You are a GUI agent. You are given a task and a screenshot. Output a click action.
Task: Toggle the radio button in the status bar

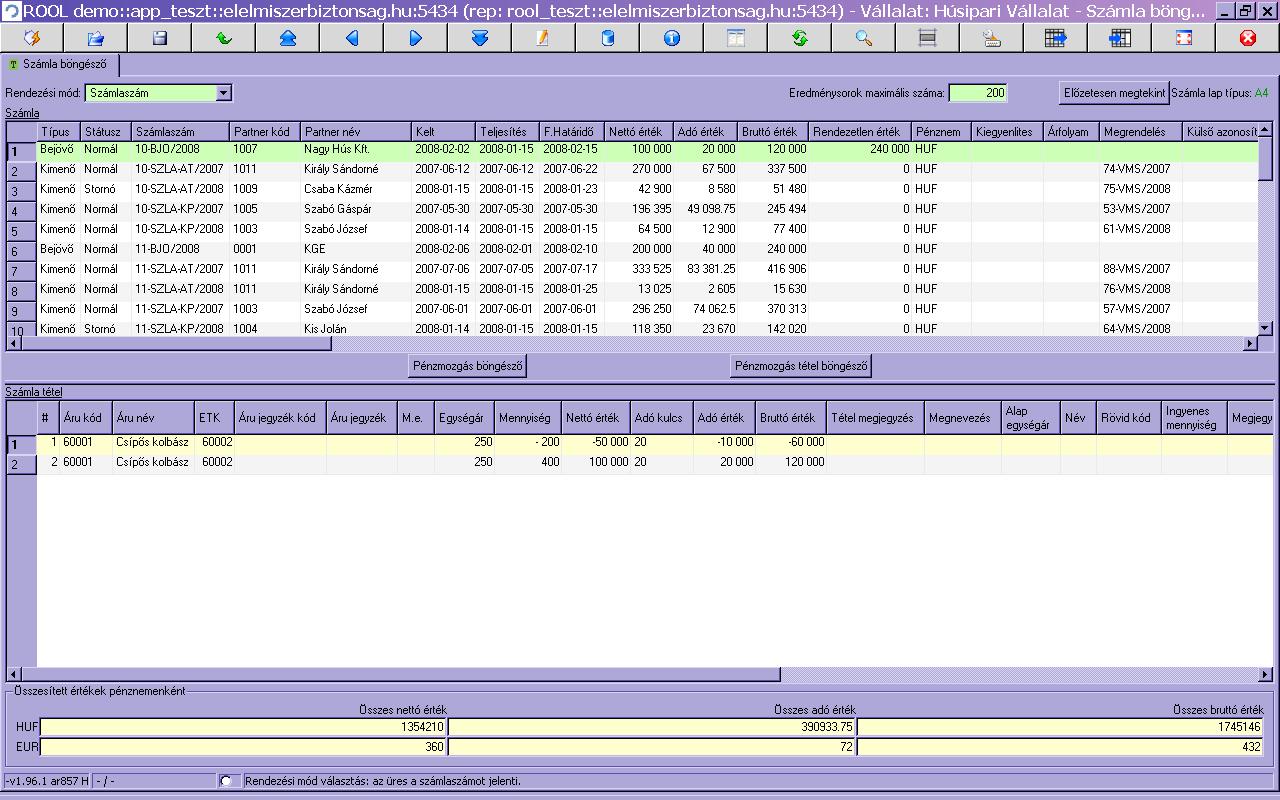point(225,781)
